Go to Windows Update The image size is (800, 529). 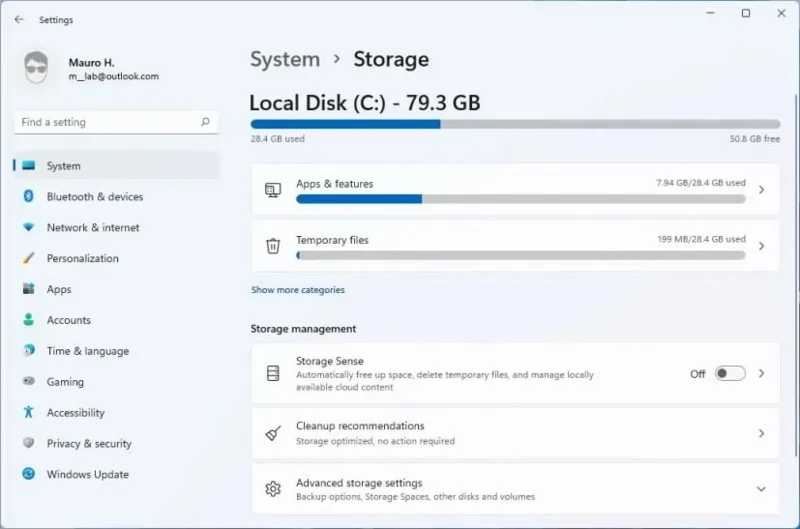coord(117,474)
